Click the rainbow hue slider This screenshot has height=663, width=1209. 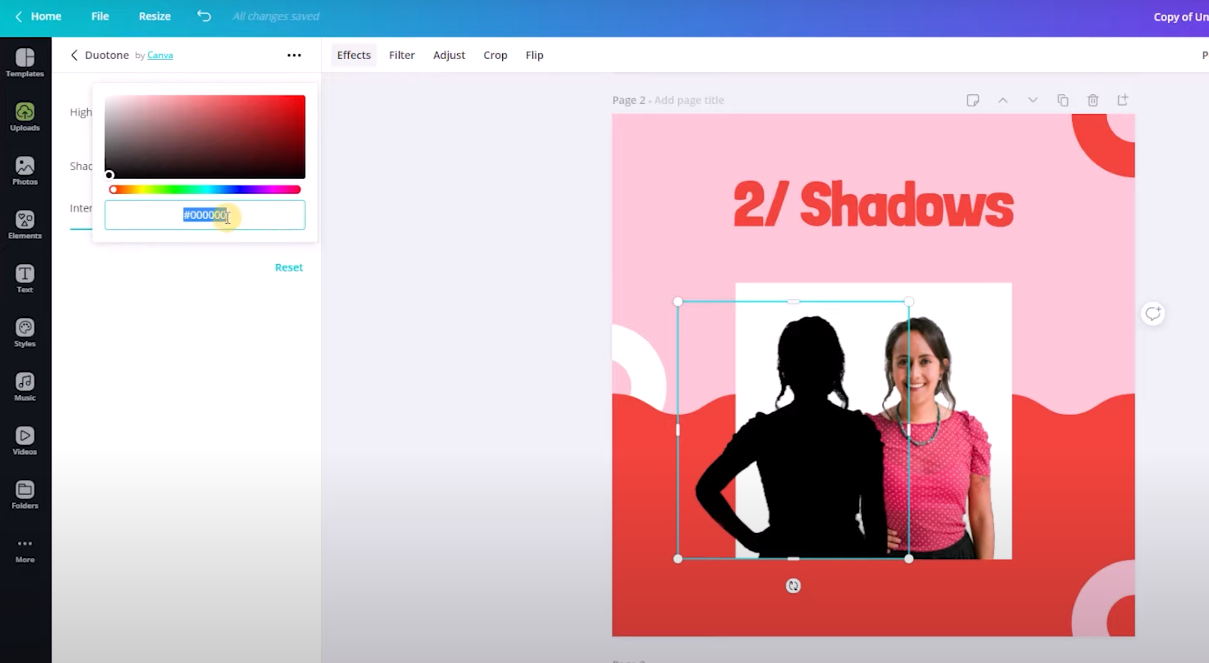[x=205, y=189]
